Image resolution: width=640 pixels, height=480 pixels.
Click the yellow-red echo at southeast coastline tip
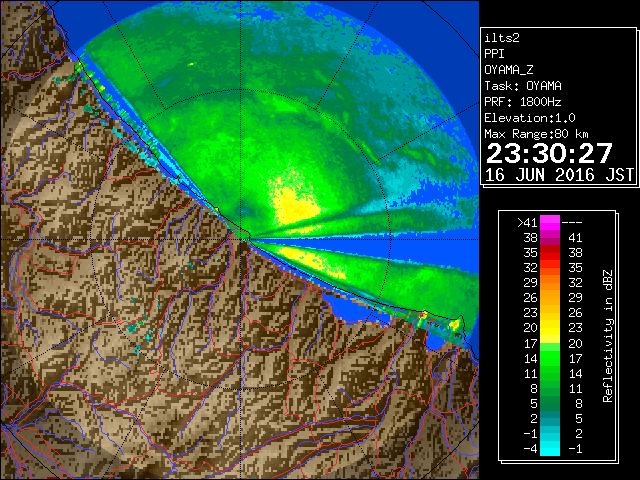pos(454,324)
